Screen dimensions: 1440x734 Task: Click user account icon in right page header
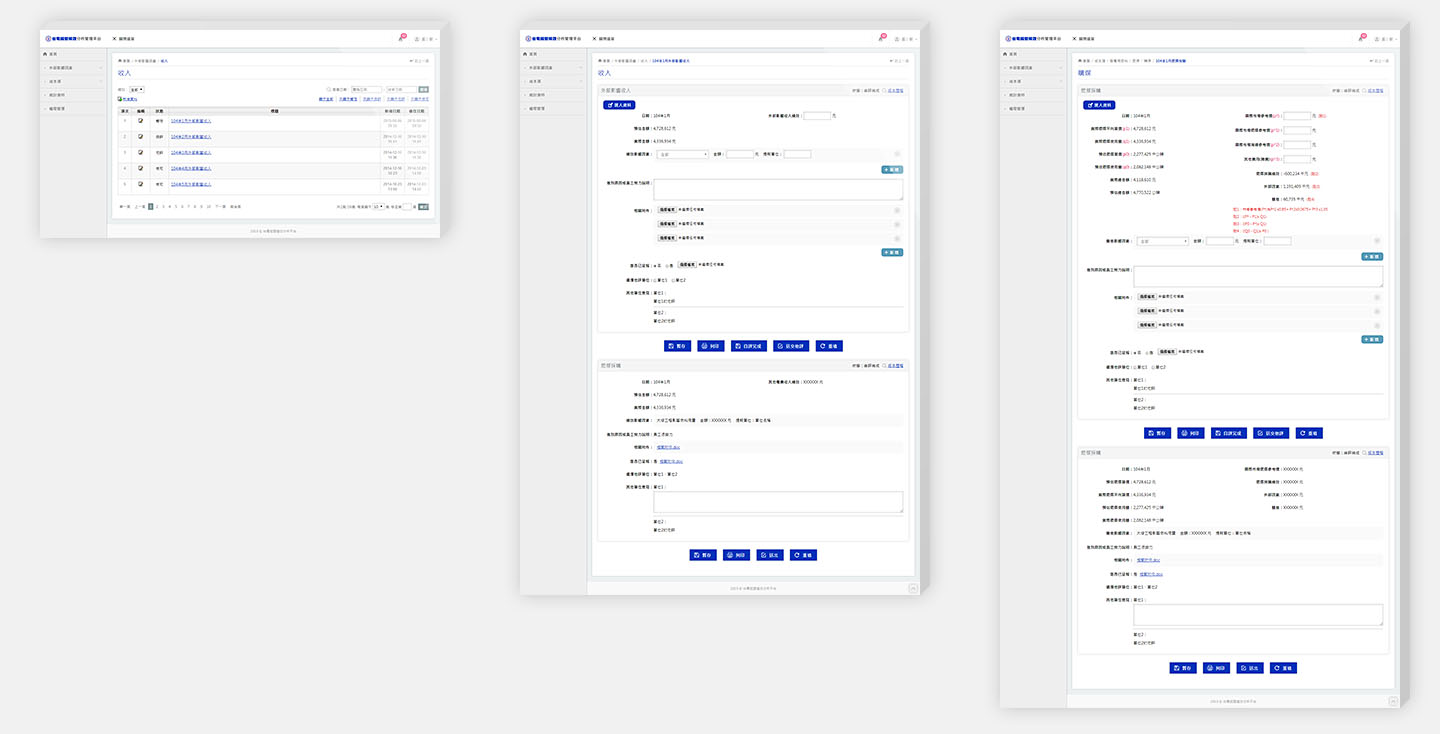1377,39
